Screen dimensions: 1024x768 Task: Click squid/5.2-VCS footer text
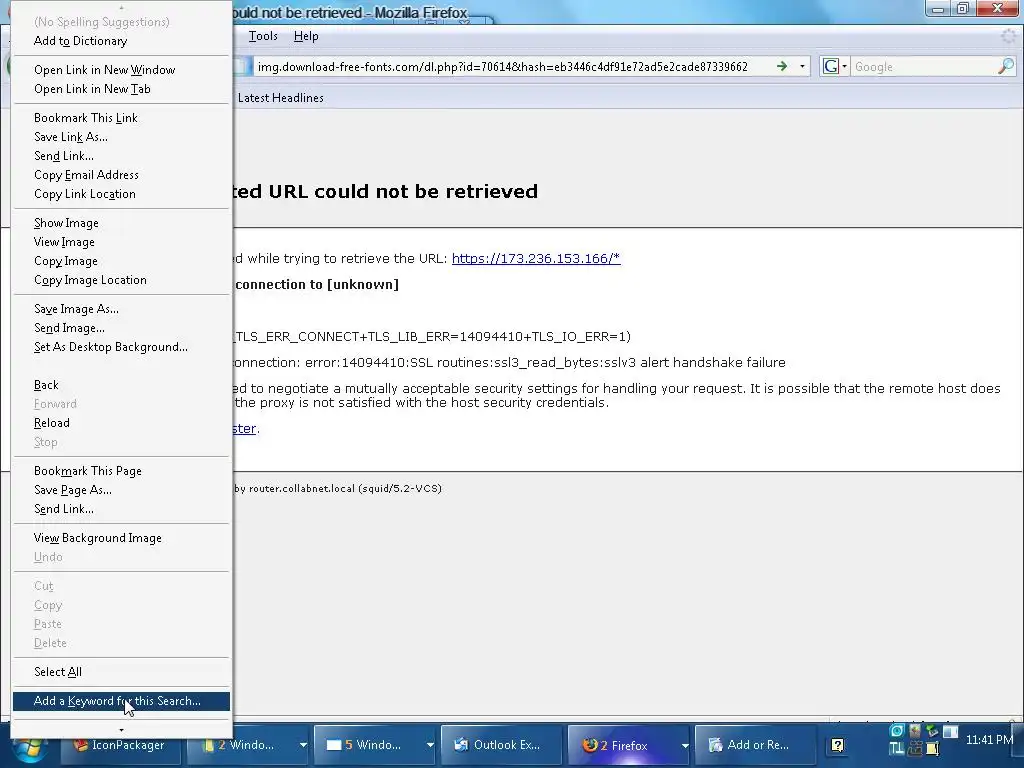click(x=400, y=488)
